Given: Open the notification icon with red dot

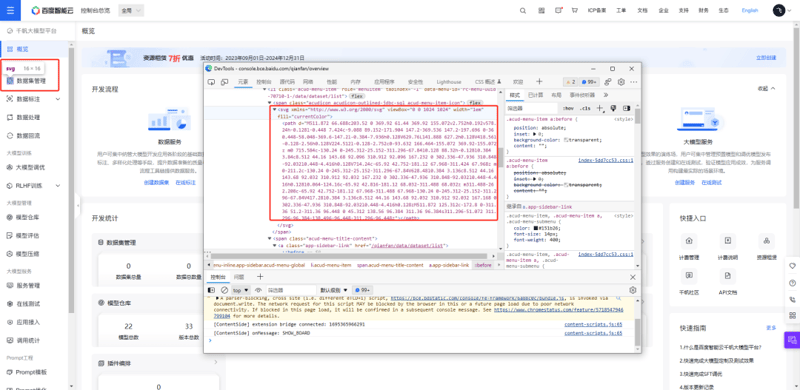Looking at the screenshot, I should click(558, 10).
